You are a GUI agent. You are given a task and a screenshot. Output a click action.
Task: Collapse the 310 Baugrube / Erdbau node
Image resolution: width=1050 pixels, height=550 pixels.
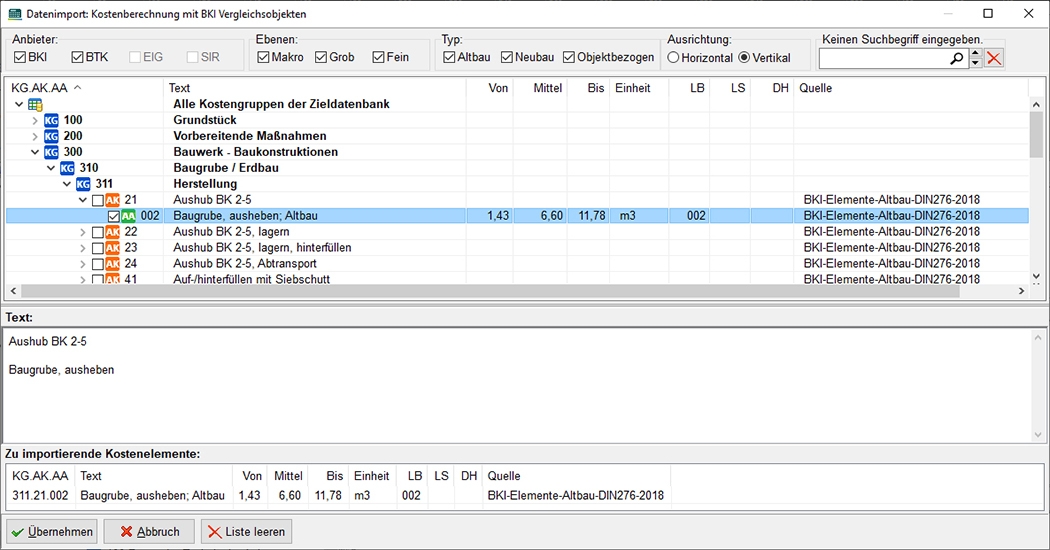51,168
